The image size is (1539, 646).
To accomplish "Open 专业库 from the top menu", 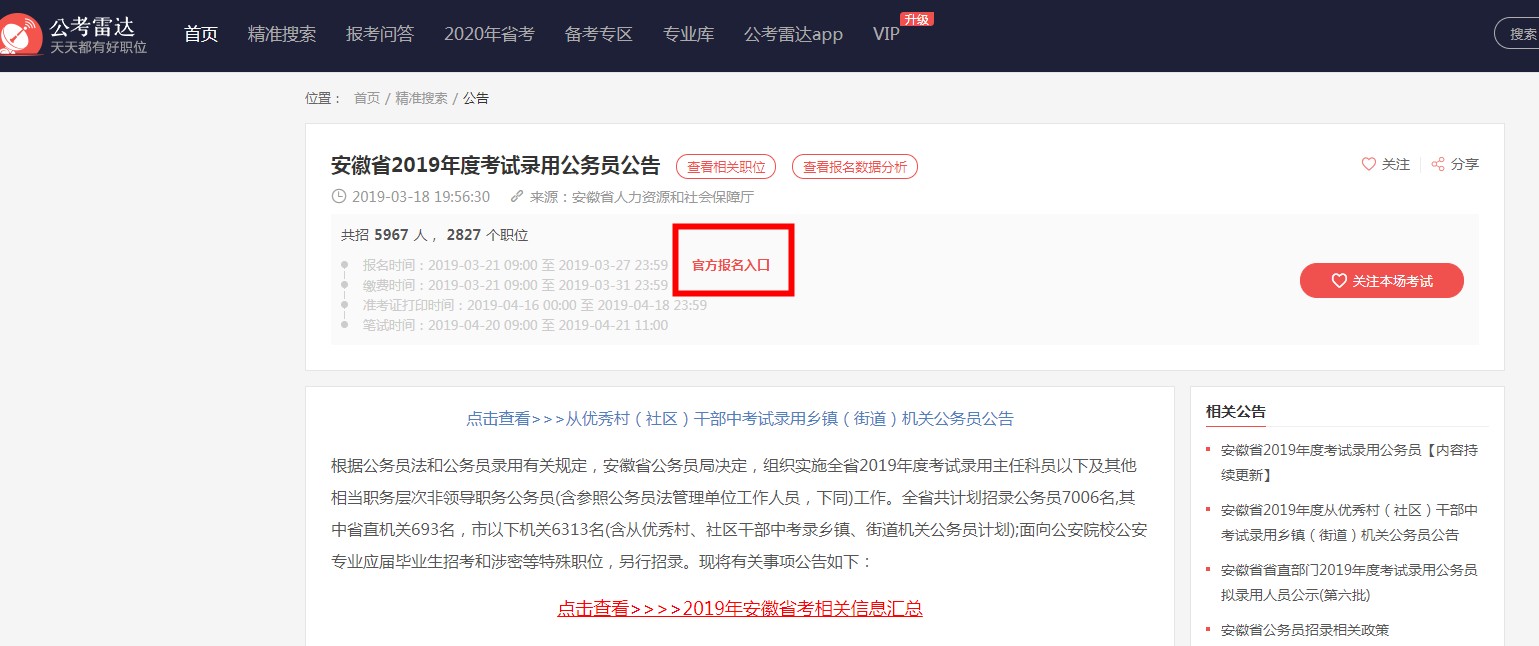I will pyautogui.click(x=688, y=34).
